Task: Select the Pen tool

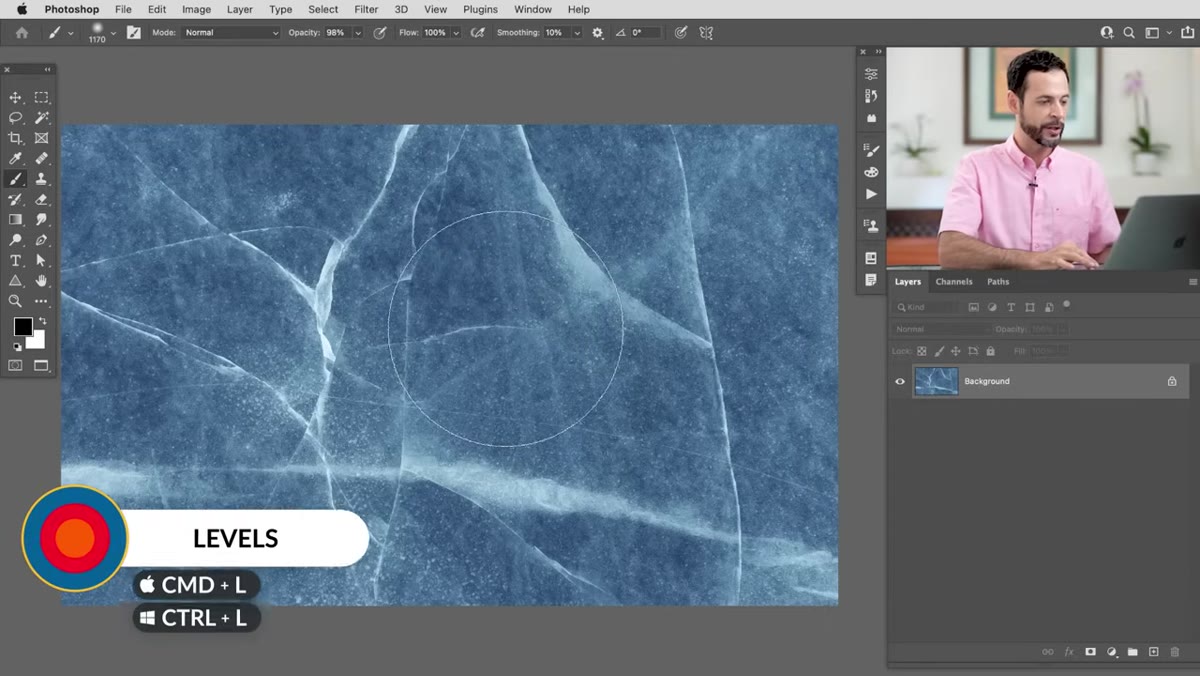Action: click(41, 240)
